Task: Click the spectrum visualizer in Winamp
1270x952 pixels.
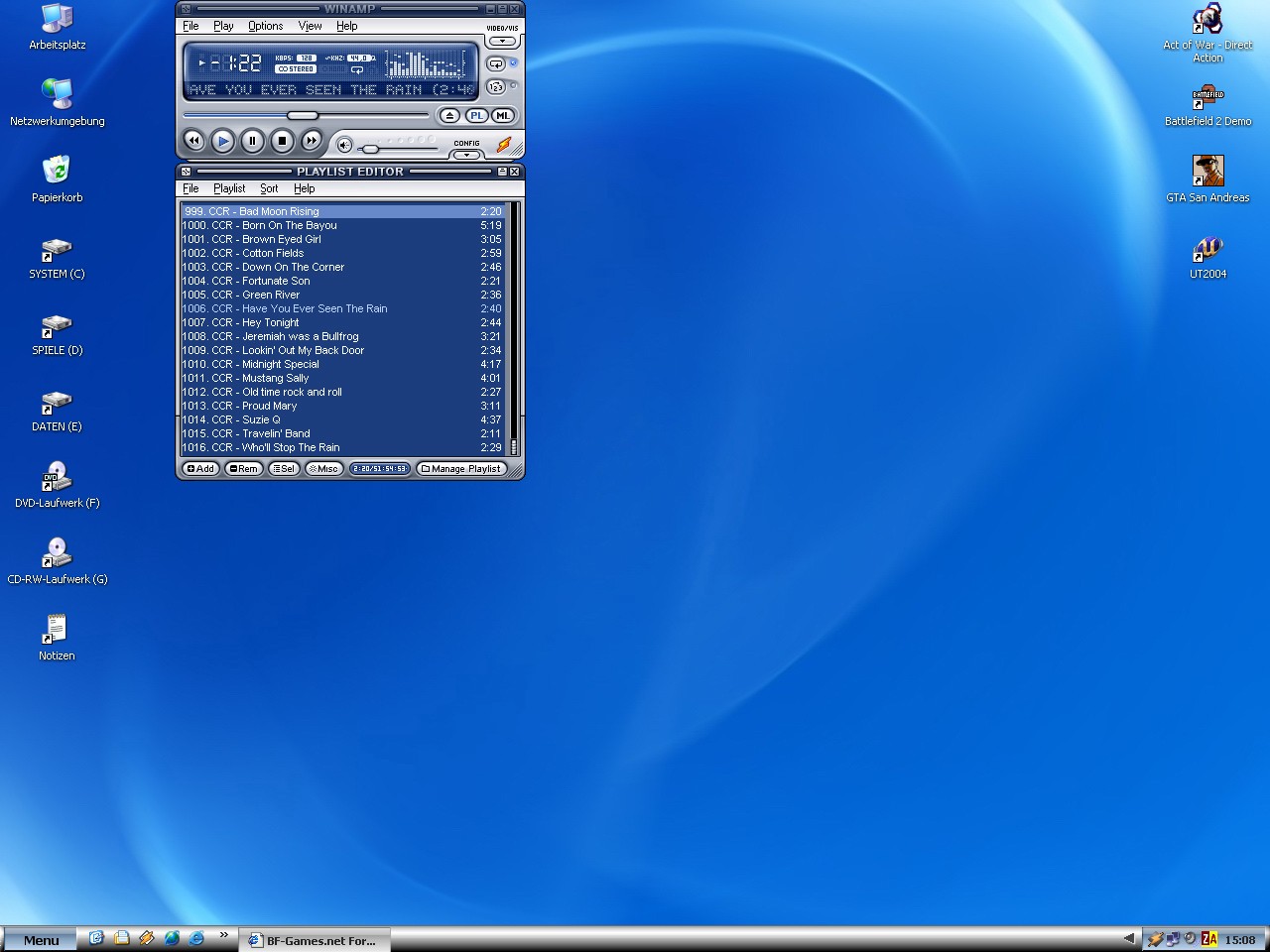Action: coord(426,64)
